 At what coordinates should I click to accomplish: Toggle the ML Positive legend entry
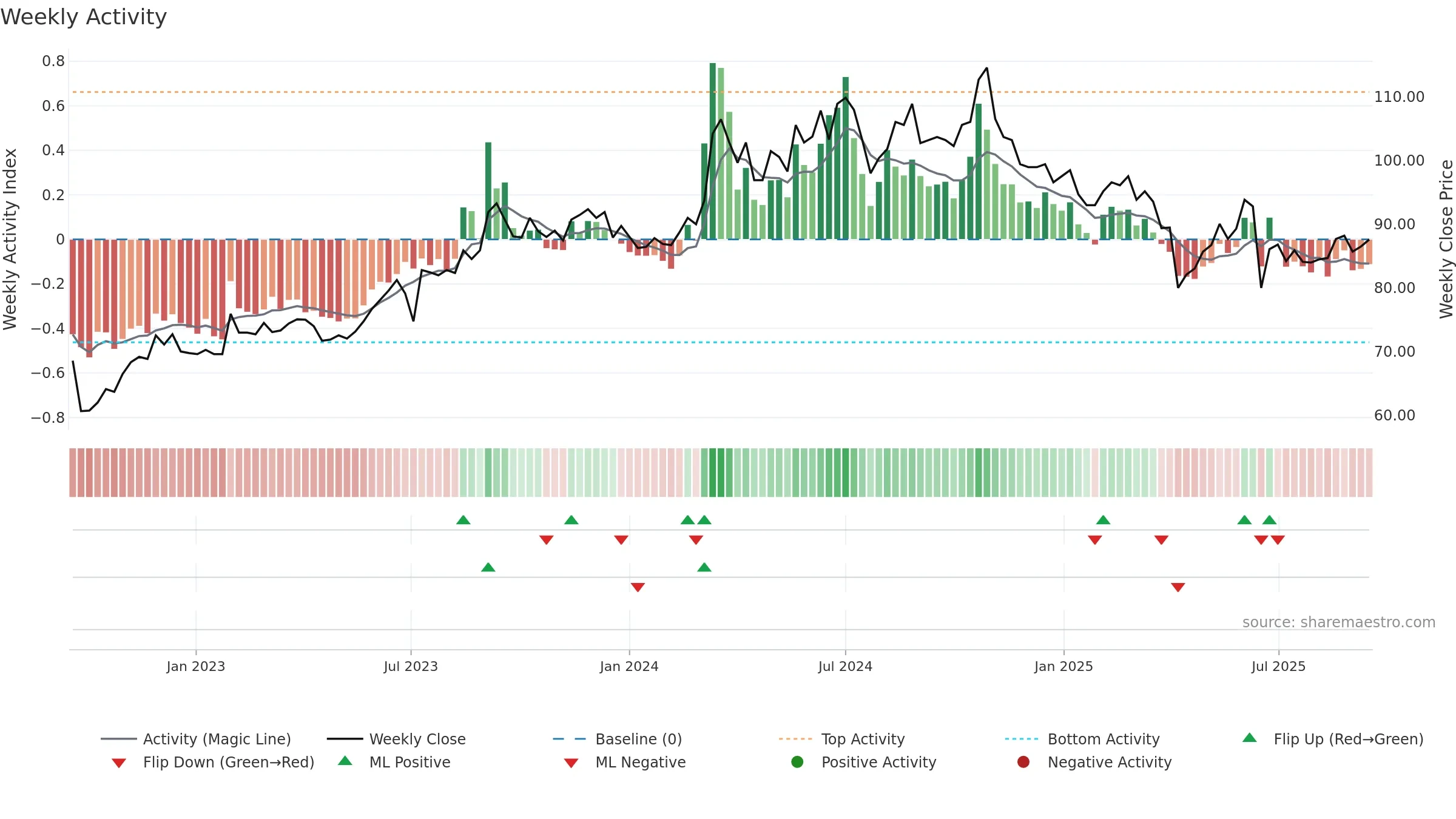394,762
